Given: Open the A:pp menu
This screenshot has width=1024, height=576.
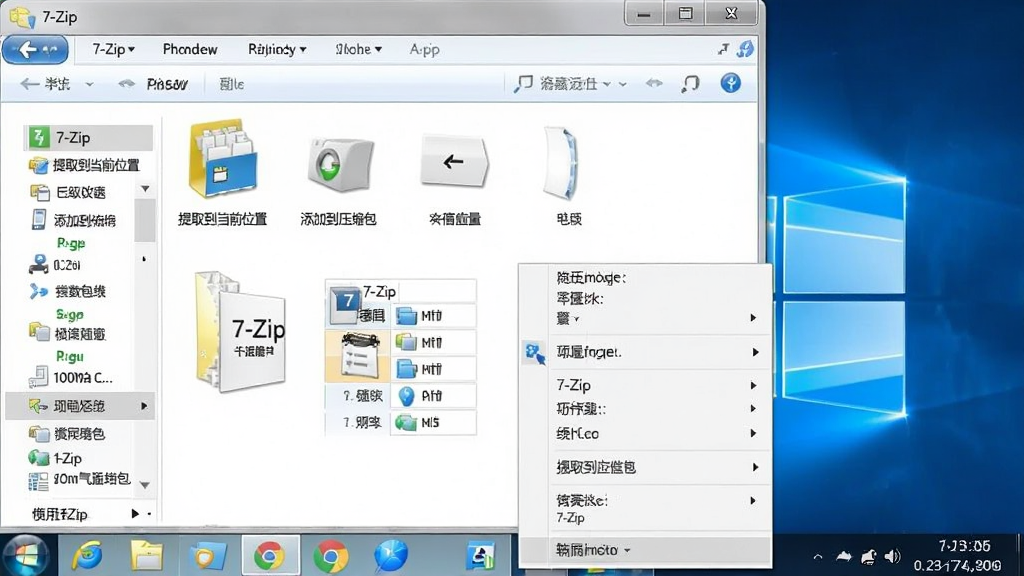Looking at the screenshot, I should 424,49.
